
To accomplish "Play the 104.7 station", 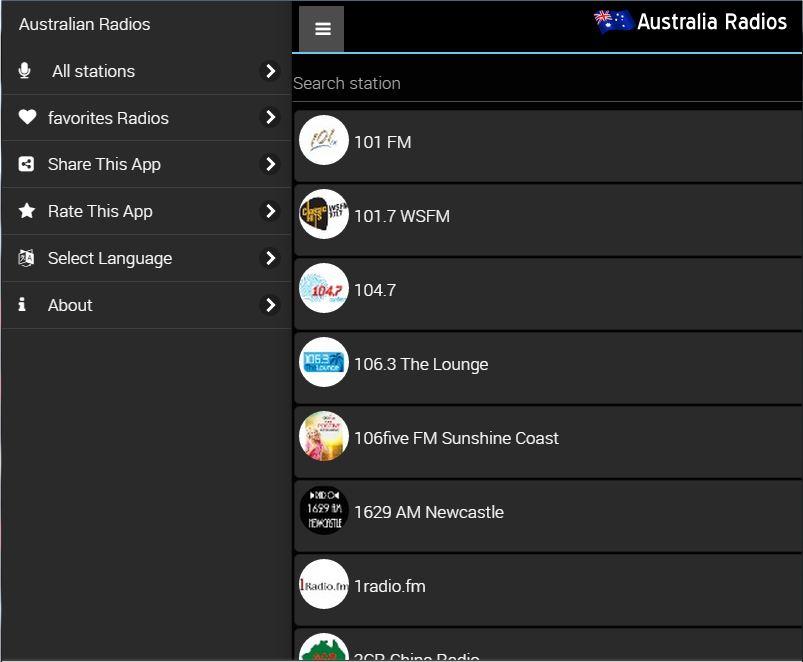I will pyautogui.click(x=548, y=294).
